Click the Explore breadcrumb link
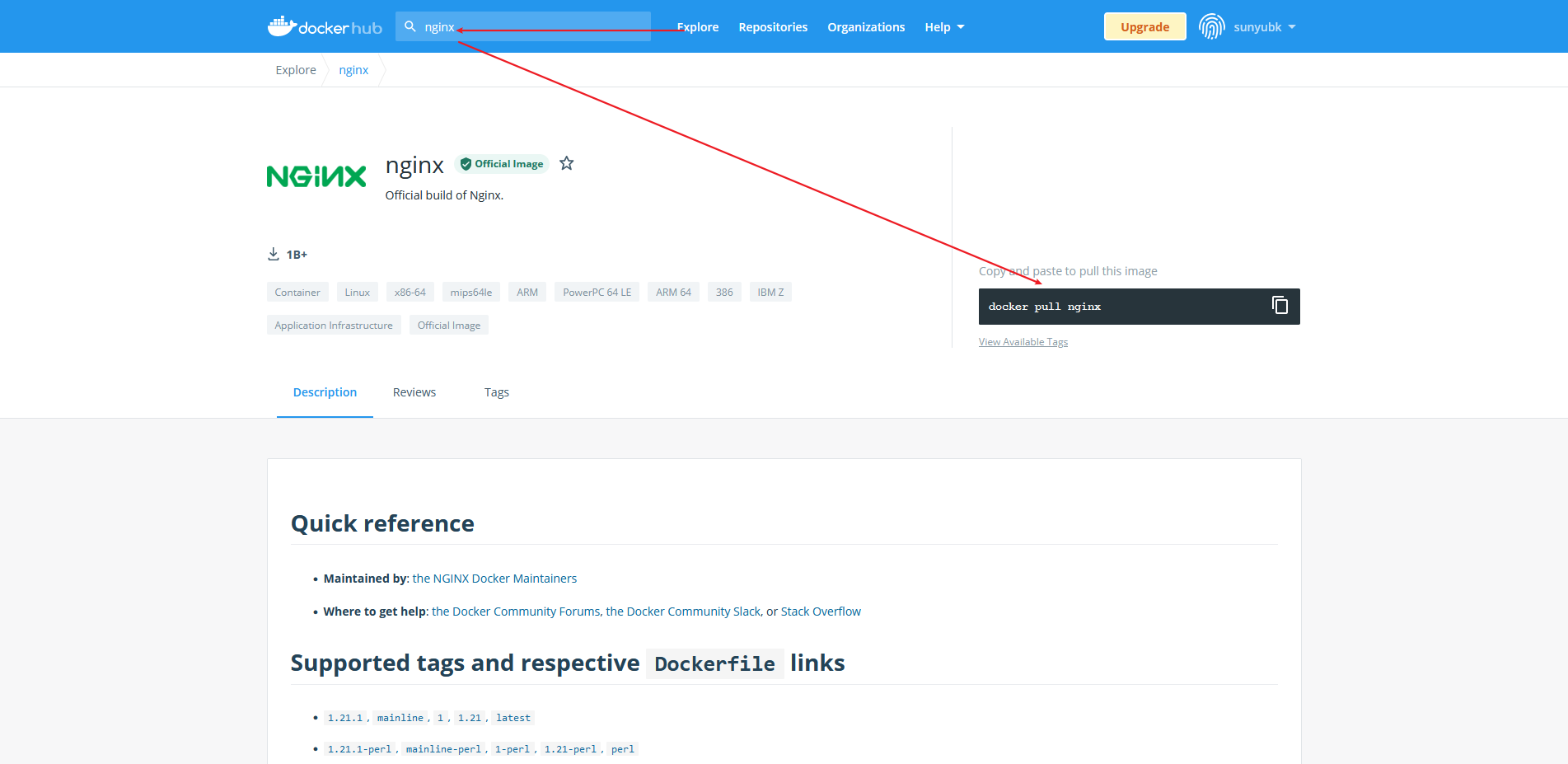Viewport: 1568px width, 764px height. point(296,70)
